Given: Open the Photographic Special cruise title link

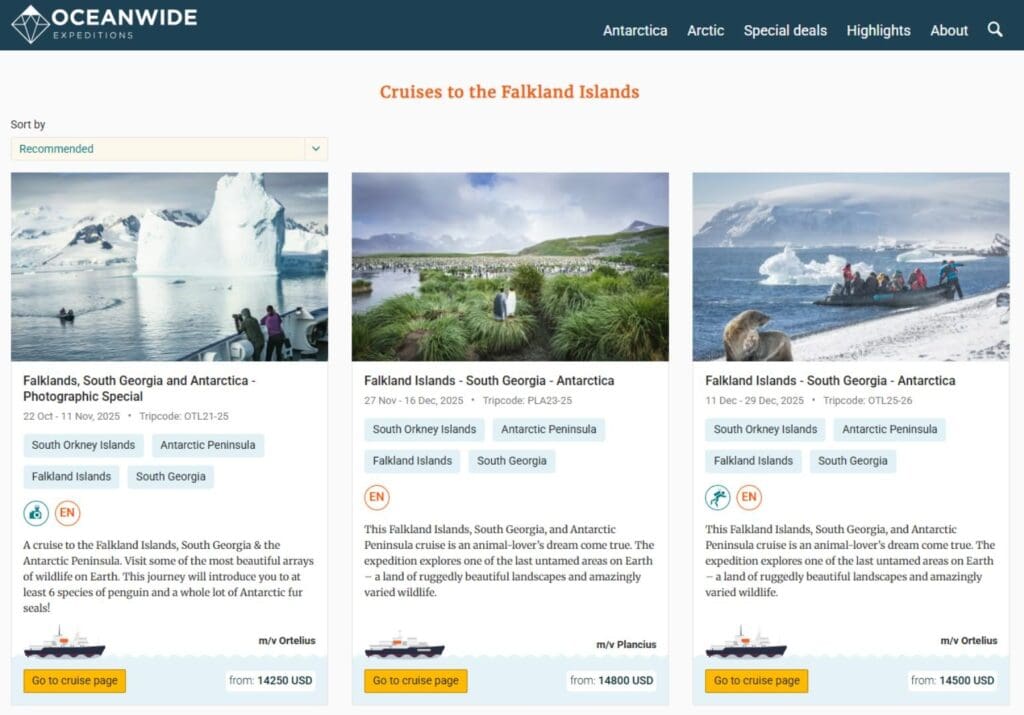Looking at the screenshot, I should point(139,388).
